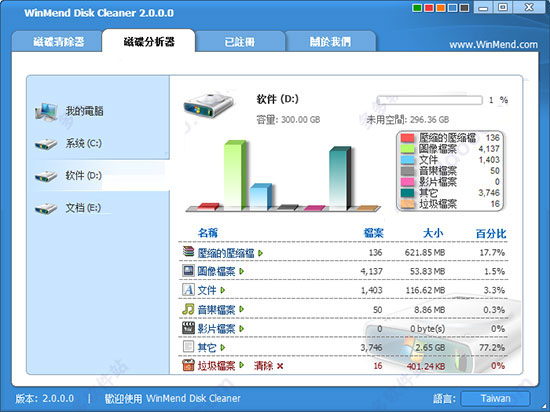Expand the 壓縮的壓縮檔 row arrow
The image size is (550, 412).
(x=260, y=253)
